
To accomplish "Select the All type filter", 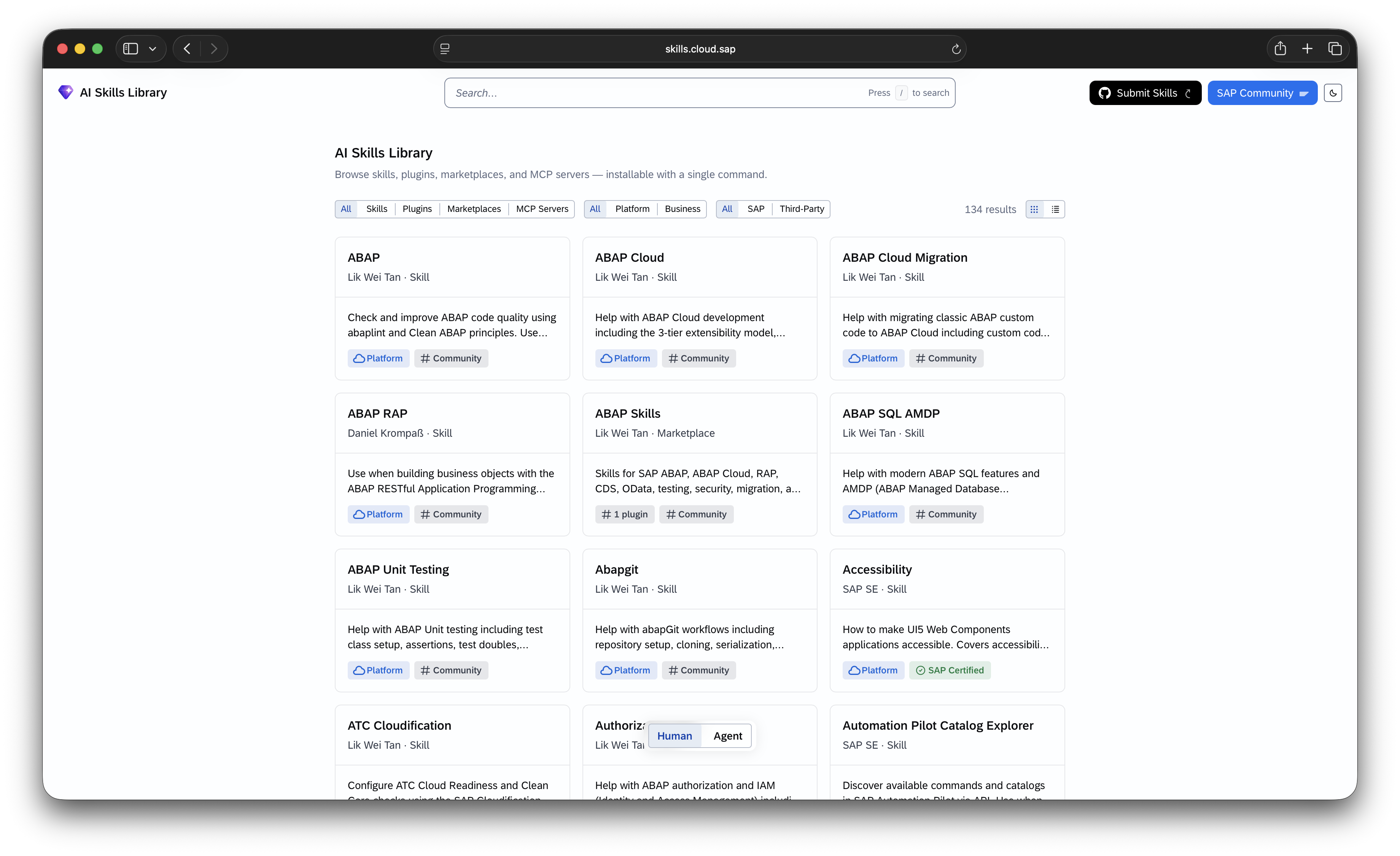I will click(x=346, y=209).
